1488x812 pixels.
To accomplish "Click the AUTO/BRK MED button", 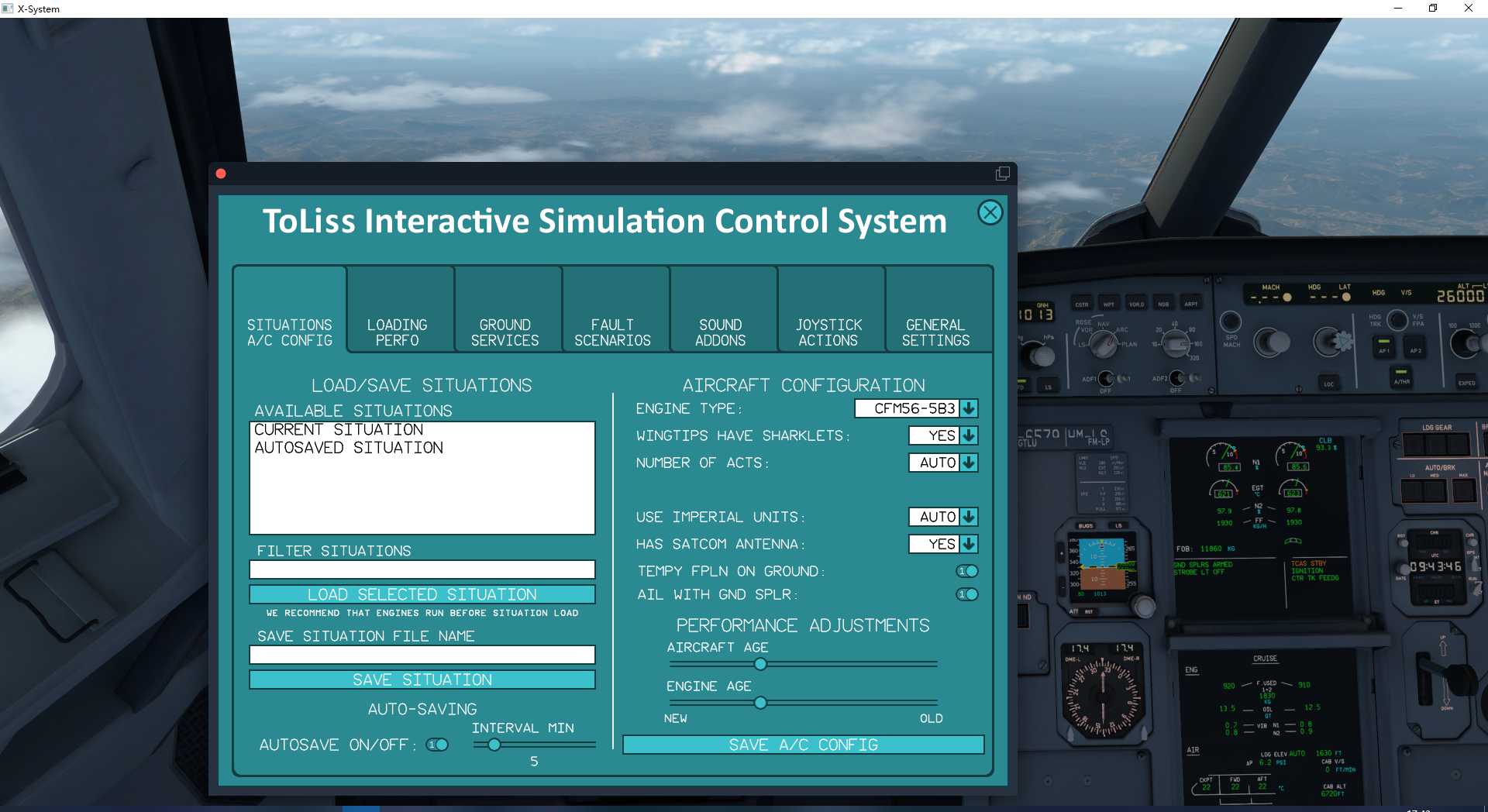I will tap(1434, 490).
